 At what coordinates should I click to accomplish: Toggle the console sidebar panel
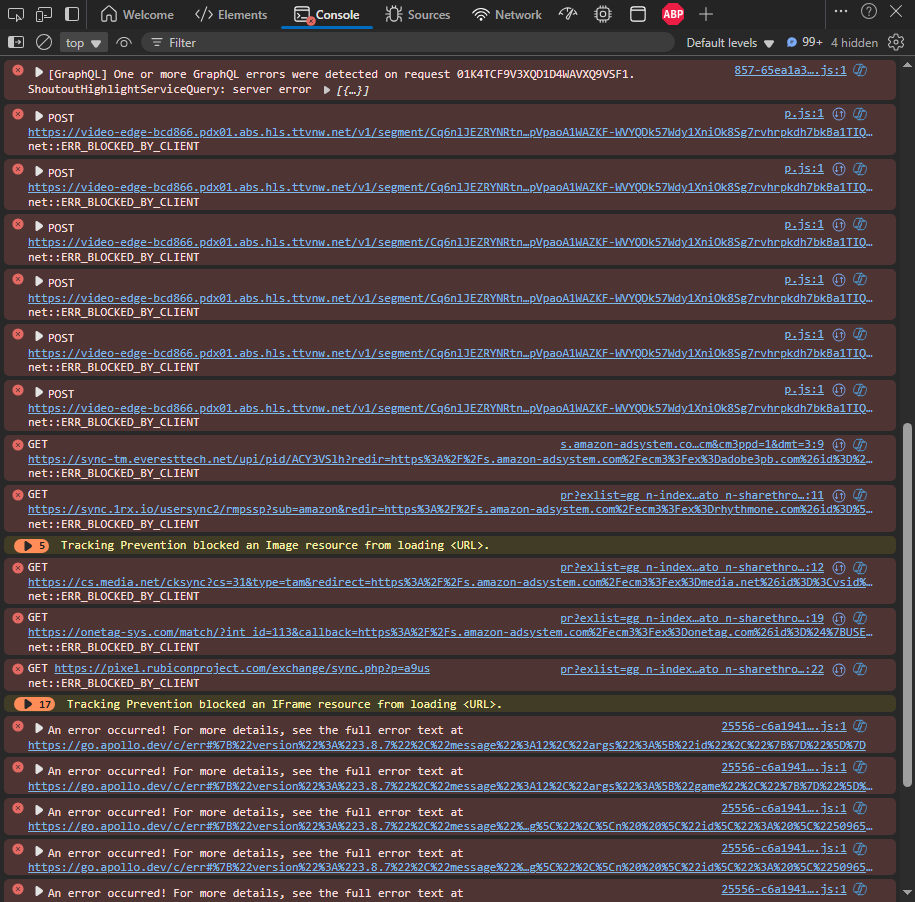coord(16,43)
